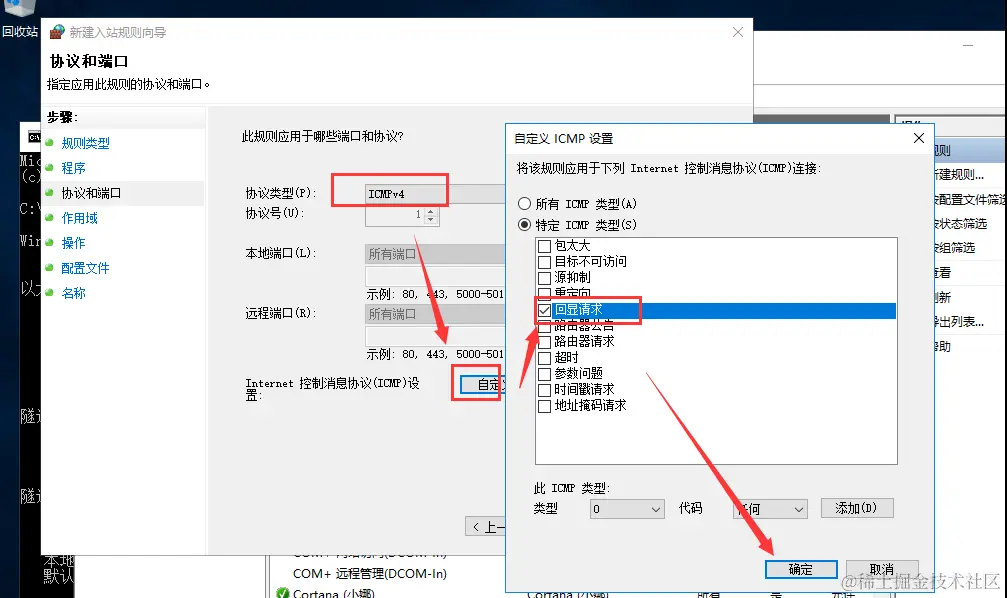Select the COM+ 远程管理(DCOM-In) rule
1007x598 pixels.
click(369, 574)
